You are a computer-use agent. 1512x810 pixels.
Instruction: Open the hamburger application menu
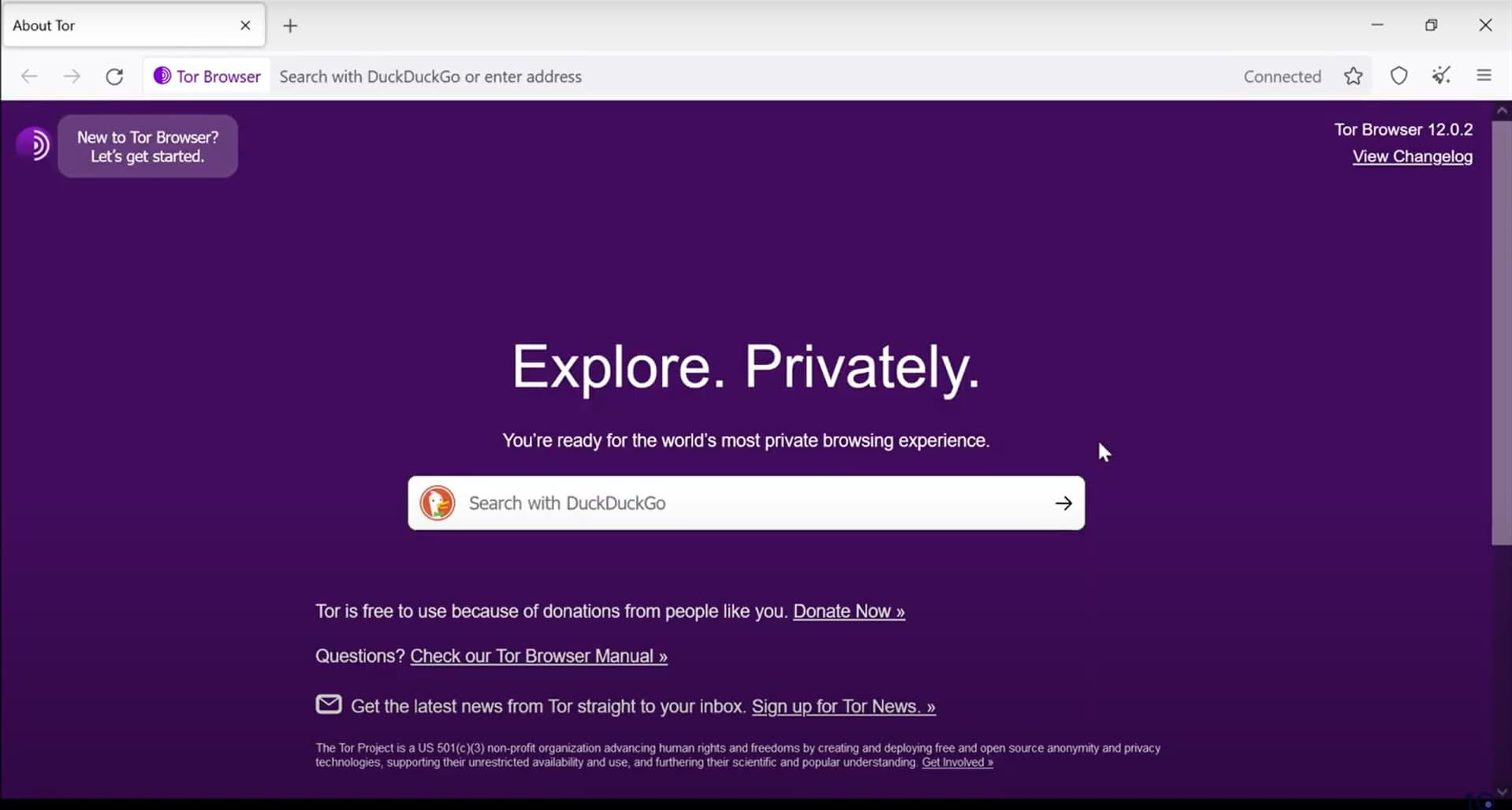pos(1484,76)
